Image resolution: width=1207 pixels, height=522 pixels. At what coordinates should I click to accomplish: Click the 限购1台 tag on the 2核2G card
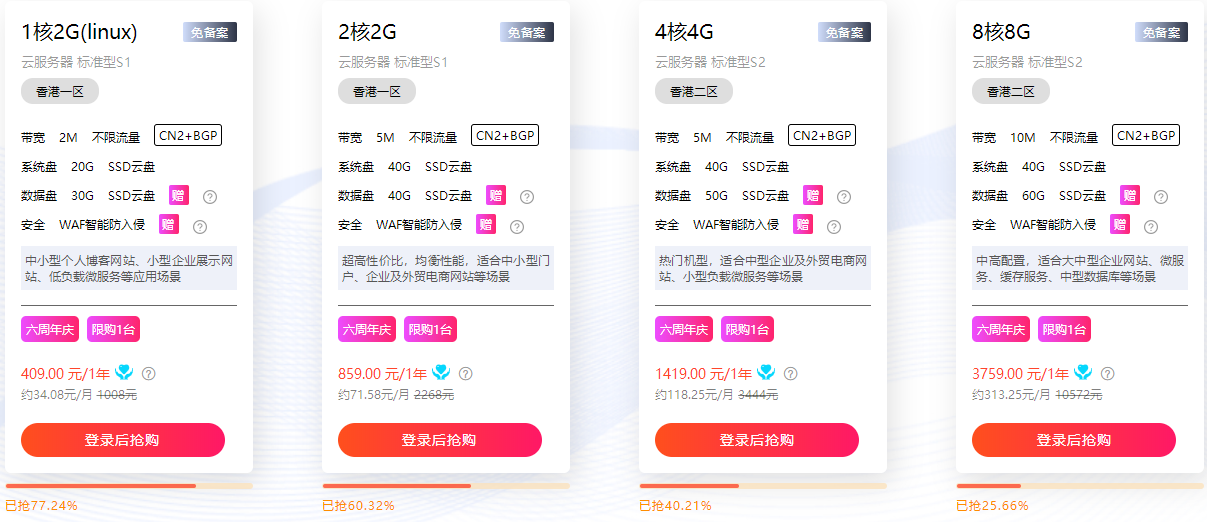tap(429, 329)
